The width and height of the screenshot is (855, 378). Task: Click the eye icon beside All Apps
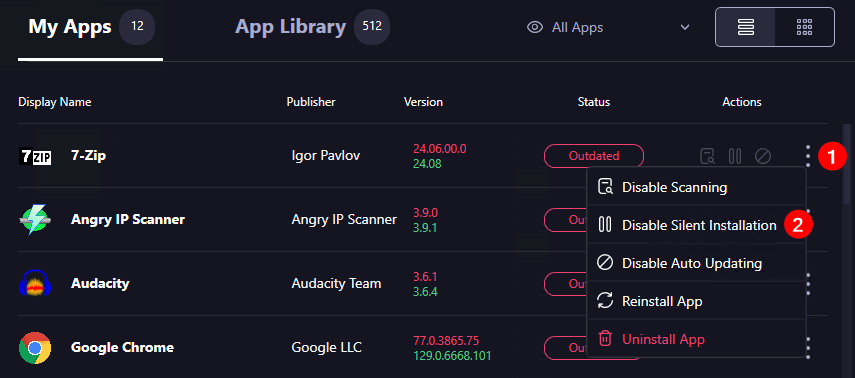(535, 27)
